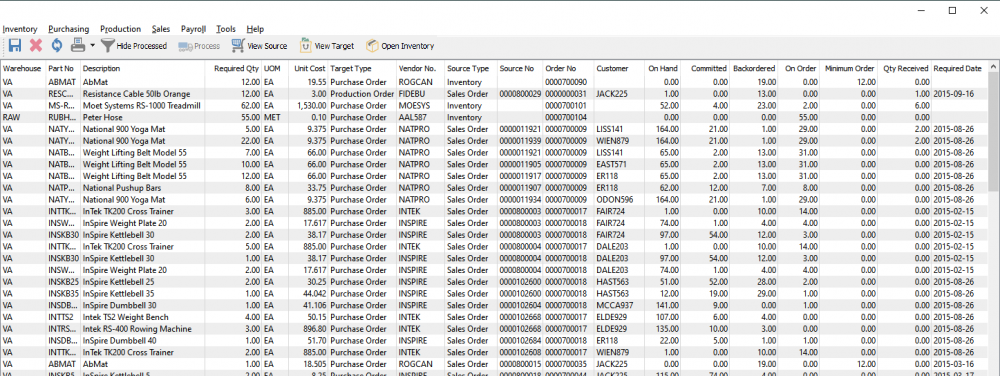Select the National Pushup Bars row
This screenshot has width=1000, height=376.
click(494, 187)
